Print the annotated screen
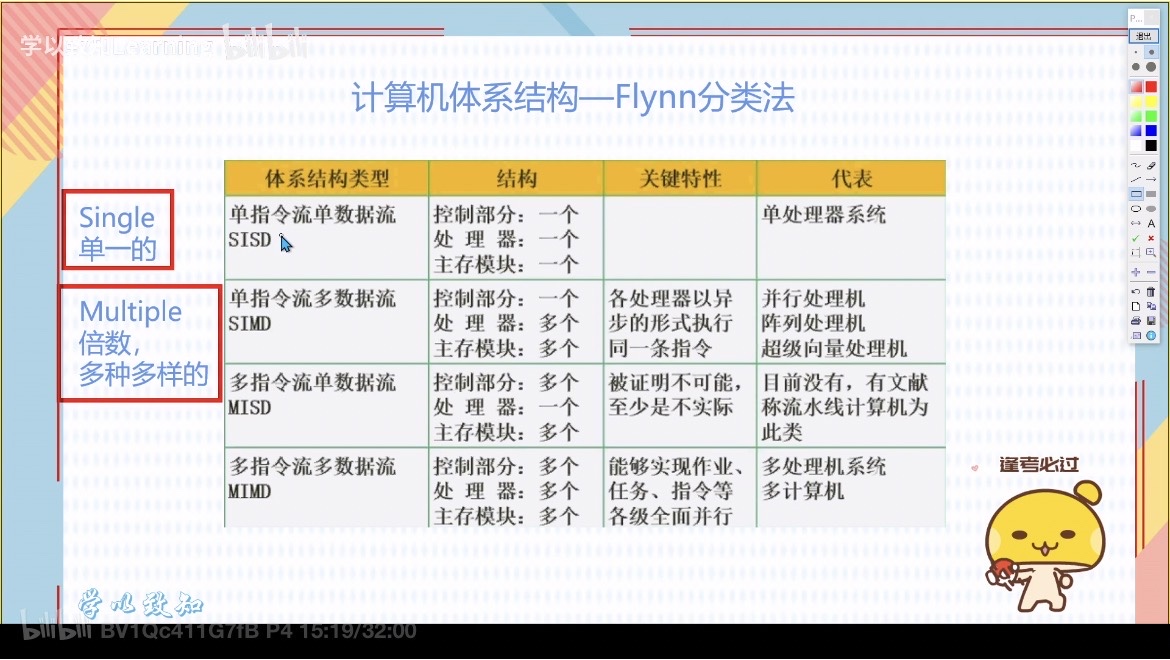Image resolution: width=1170 pixels, height=660 pixels. click(x=1135, y=320)
